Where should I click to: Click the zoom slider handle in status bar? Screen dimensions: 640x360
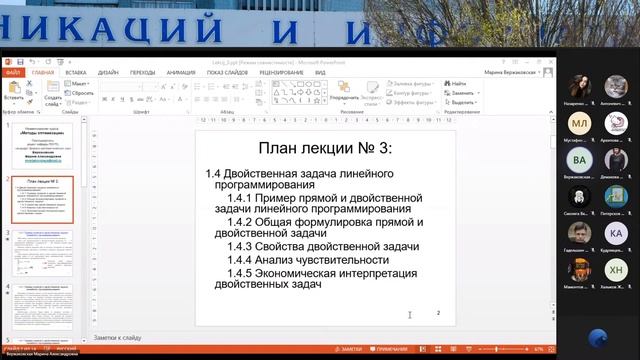(496, 349)
